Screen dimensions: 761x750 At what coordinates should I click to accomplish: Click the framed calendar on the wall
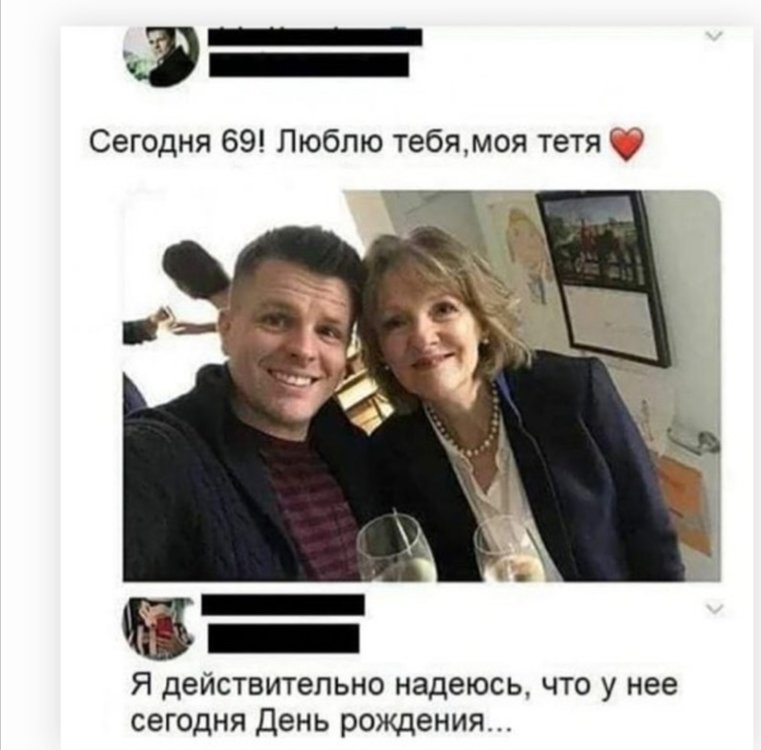pos(604,277)
